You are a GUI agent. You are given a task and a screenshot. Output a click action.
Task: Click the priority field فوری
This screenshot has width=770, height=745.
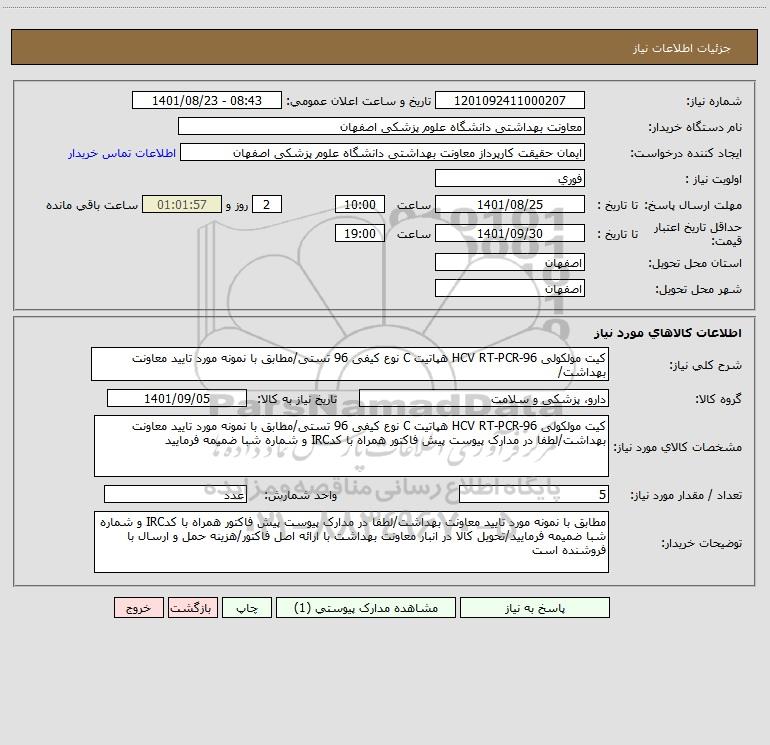pyautogui.click(x=510, y=178)
